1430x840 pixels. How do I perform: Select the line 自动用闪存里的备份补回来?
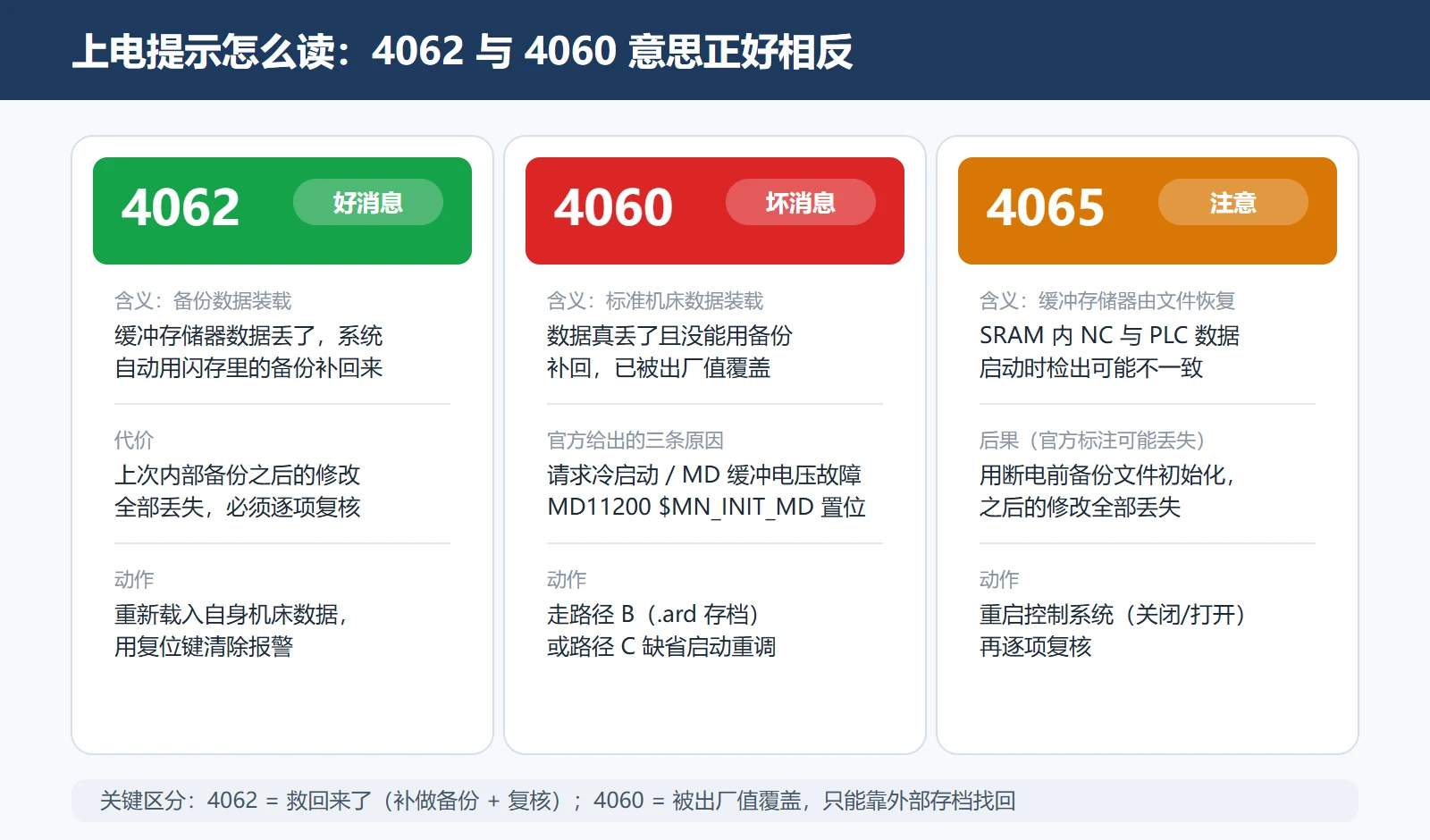tap(248, 368)
